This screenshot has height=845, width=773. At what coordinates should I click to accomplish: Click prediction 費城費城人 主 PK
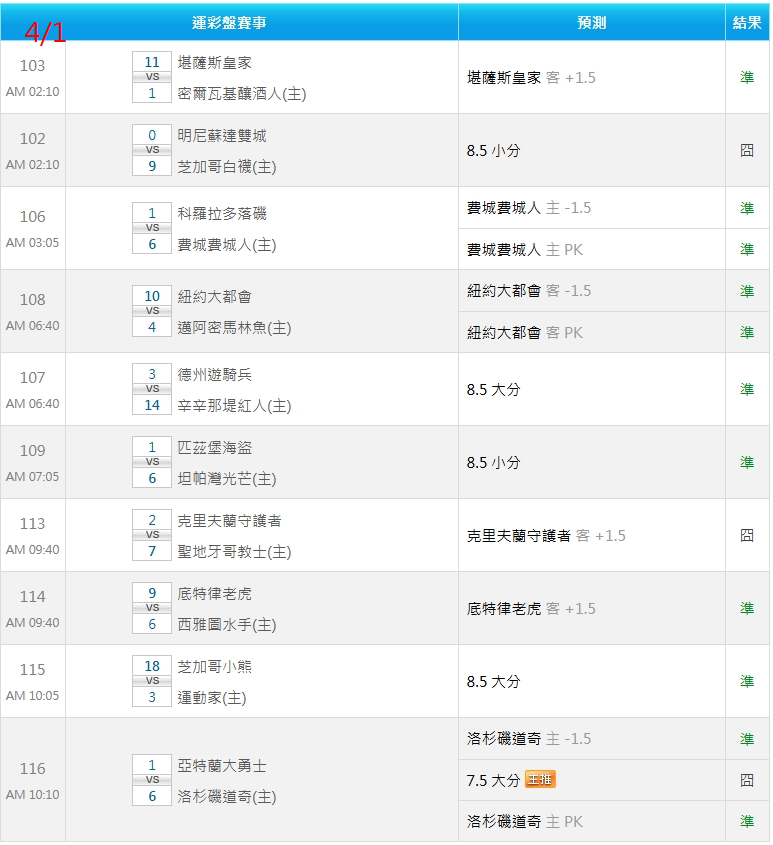pos(524,250)
